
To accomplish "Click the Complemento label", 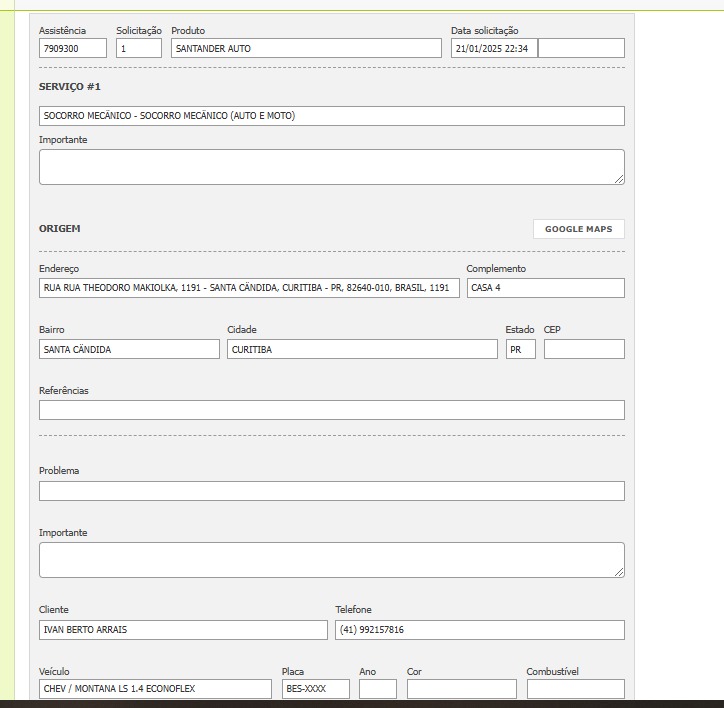I will point(496,269).
